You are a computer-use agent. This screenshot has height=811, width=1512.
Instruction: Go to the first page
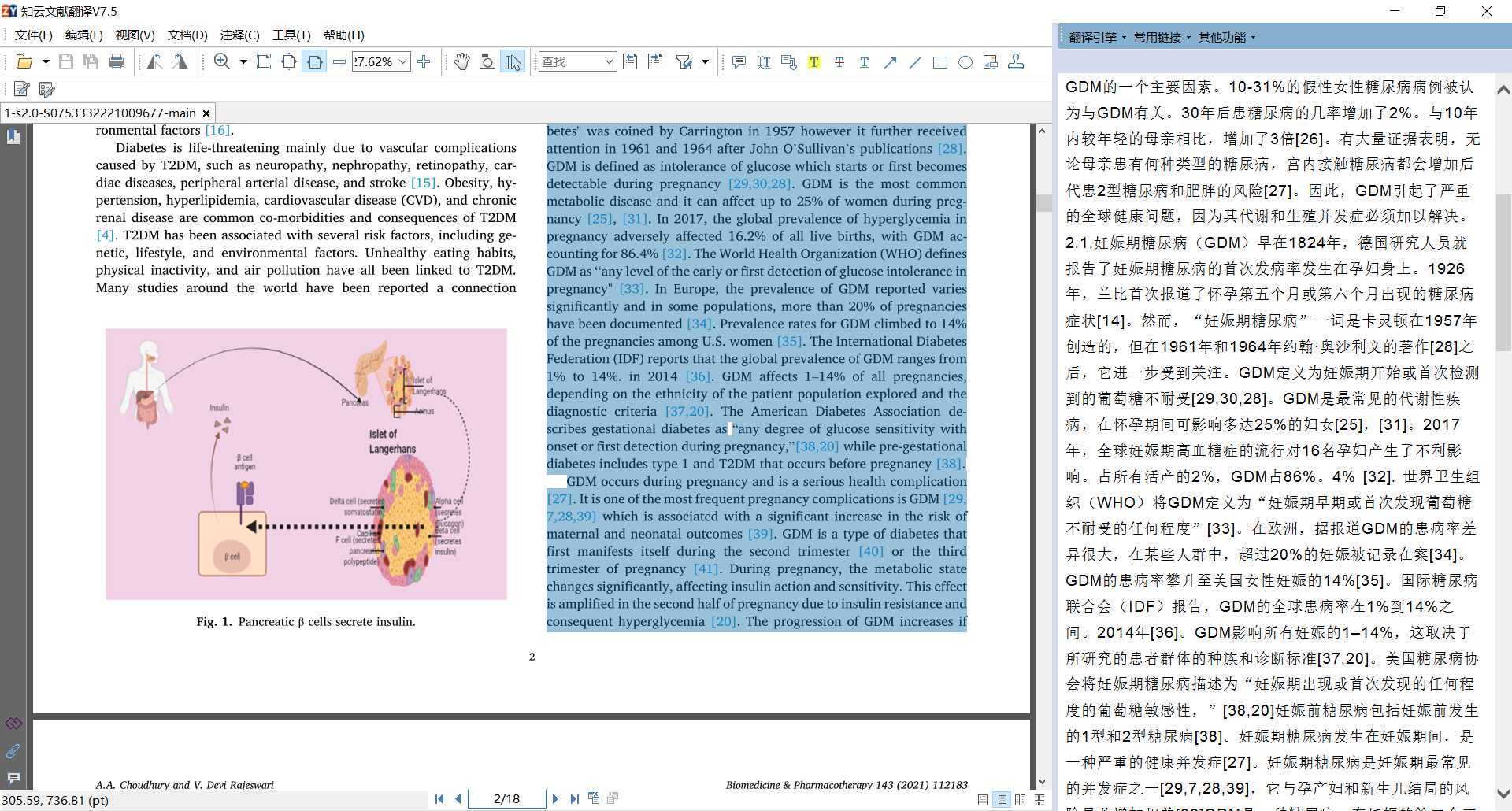[x=439, y=799]
